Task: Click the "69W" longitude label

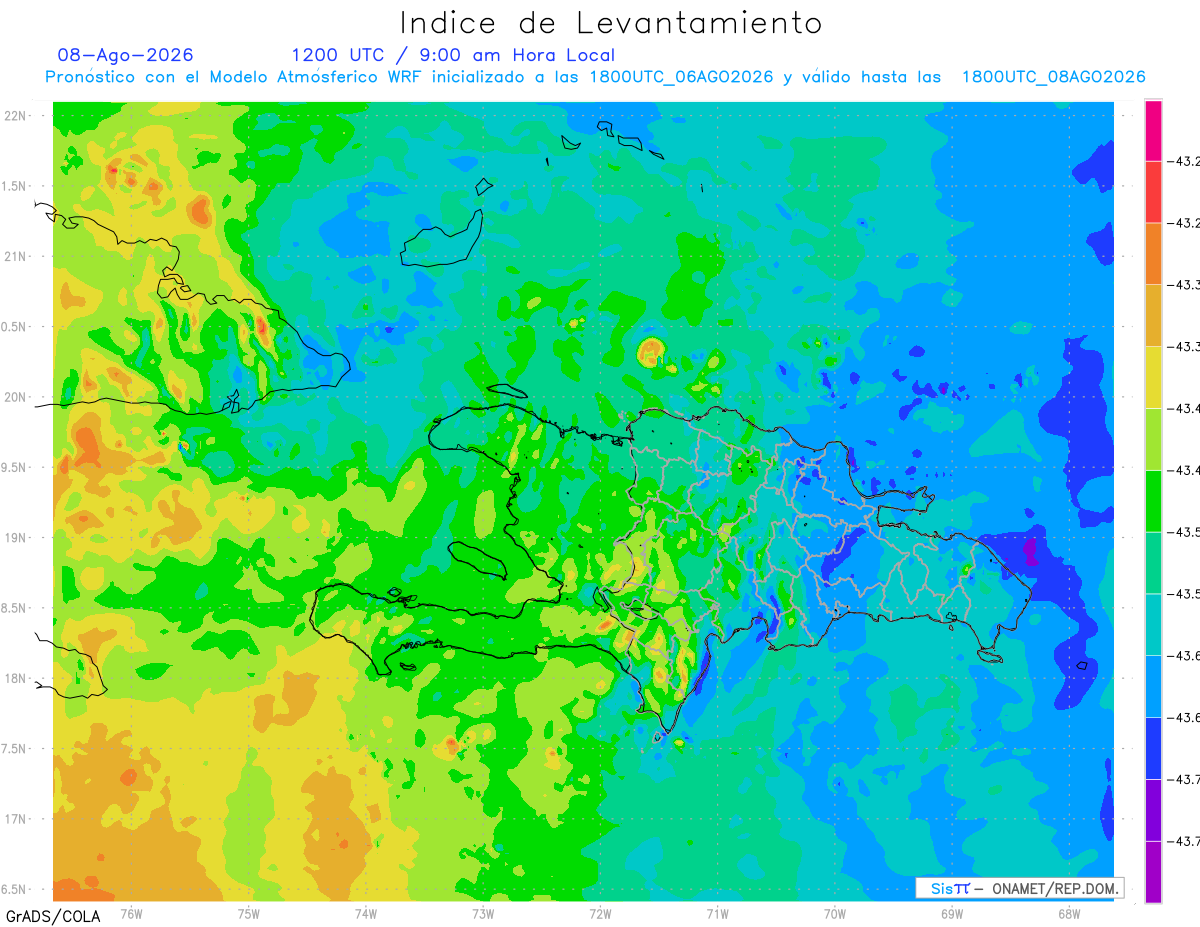Action: 951,913
